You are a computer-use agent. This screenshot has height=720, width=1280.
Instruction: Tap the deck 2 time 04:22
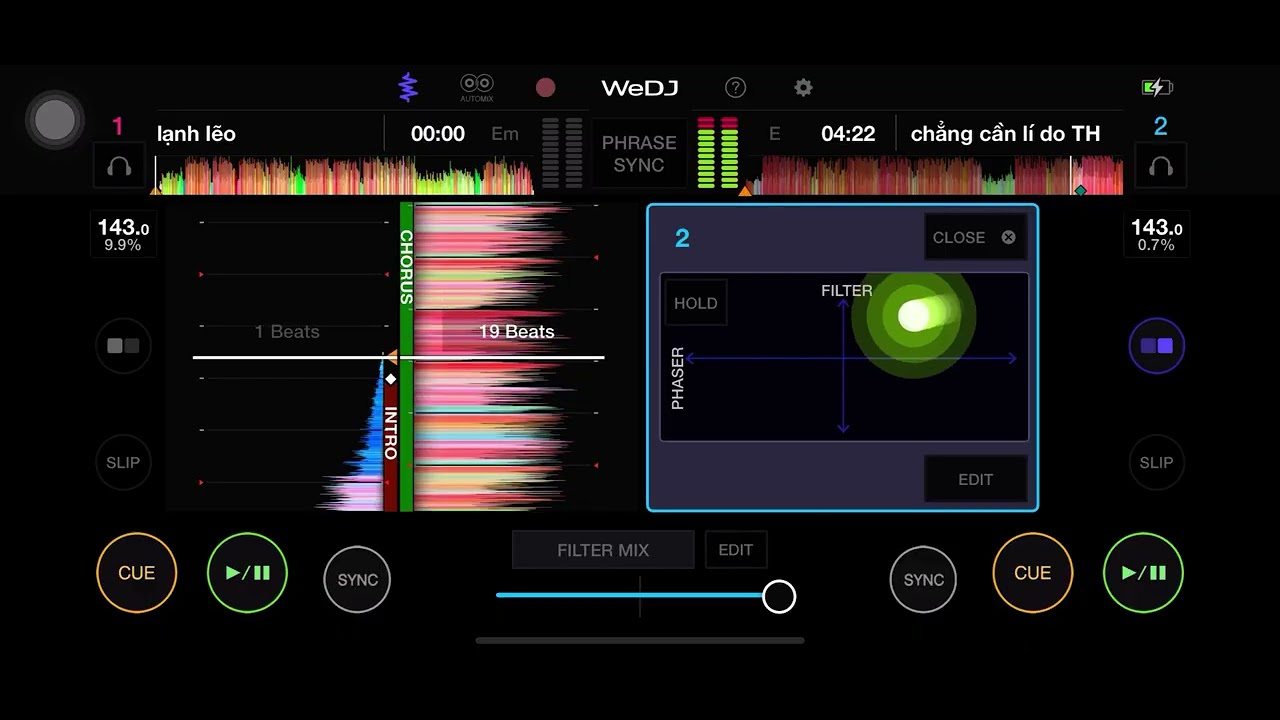[x=848, y=134]
